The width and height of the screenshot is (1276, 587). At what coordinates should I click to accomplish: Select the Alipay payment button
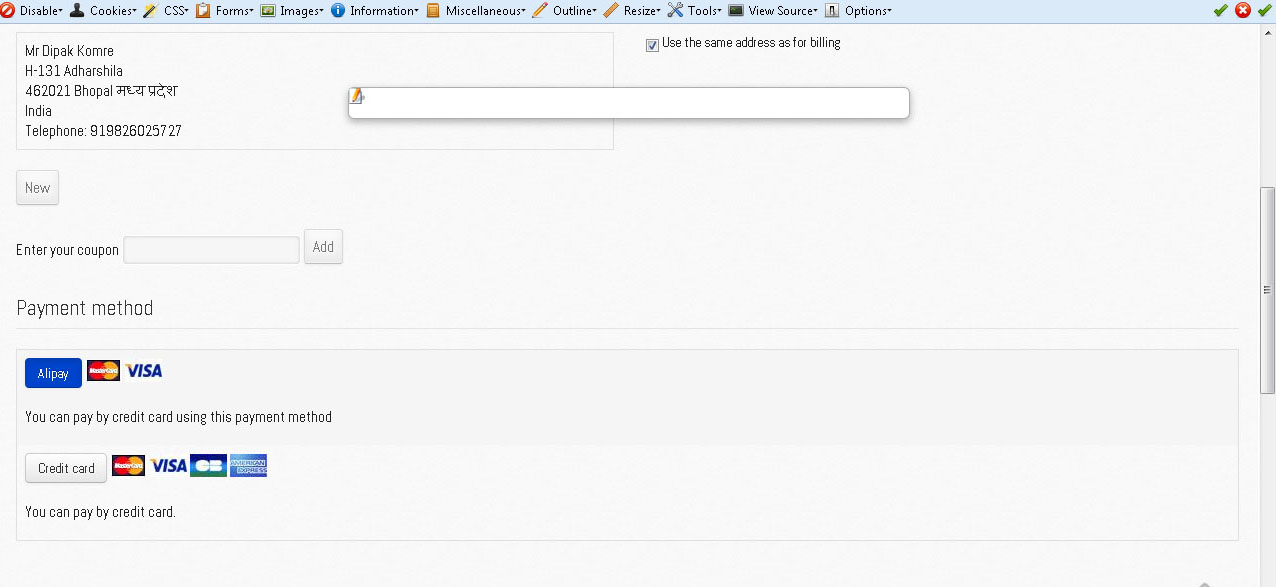(53, 373)
